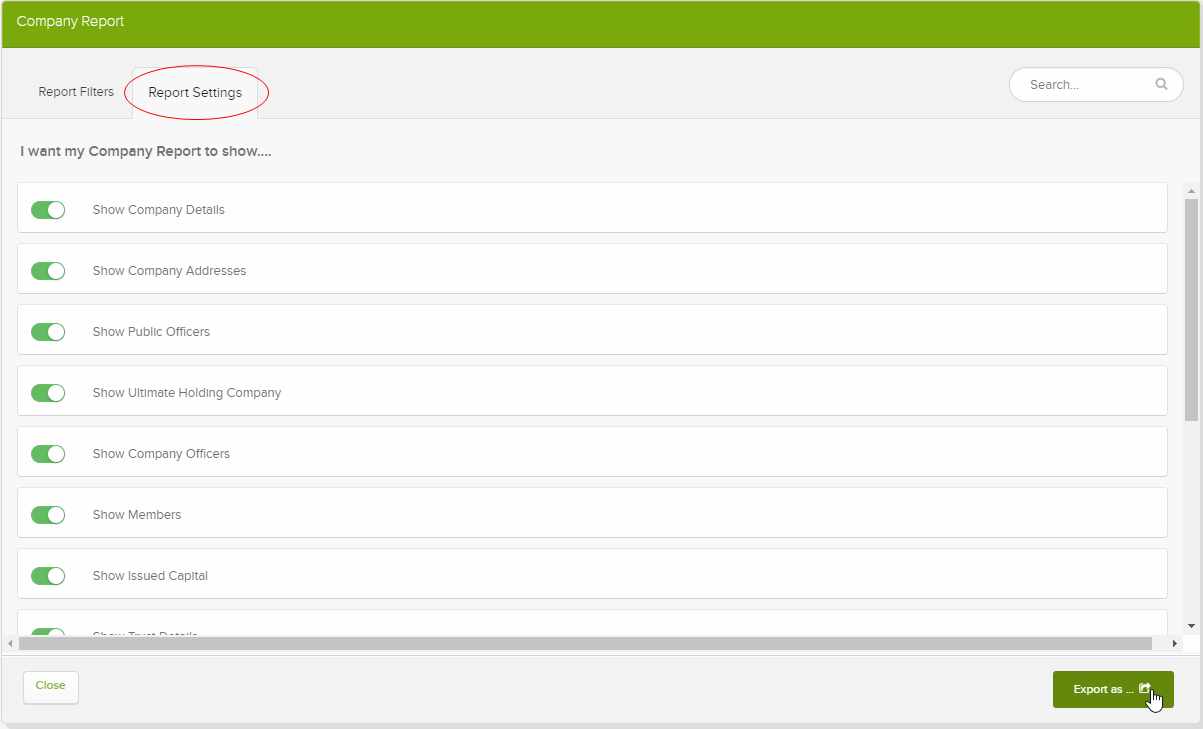The width and height of the screenshot is (1203, 729).
Task: Click the Show Company Addresses label
Action: (x=169, y=271)
